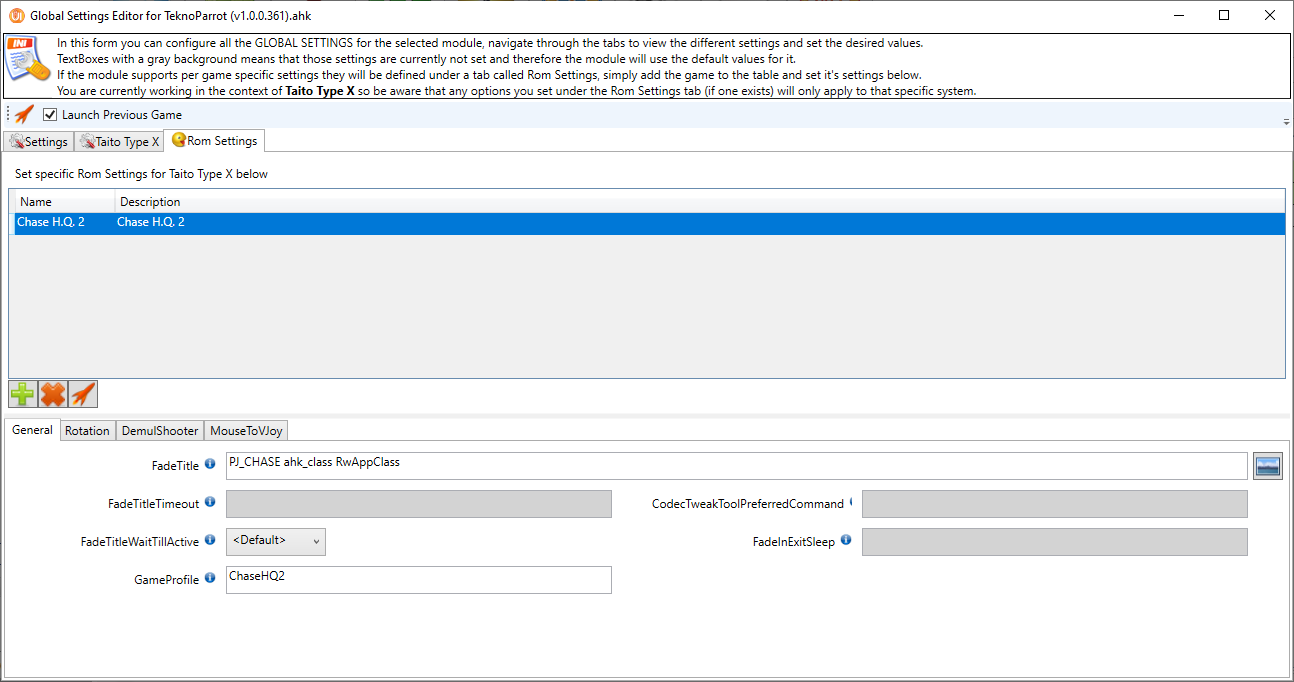Show info for FadeTitleWaitTillActive
The height and width of the screenshot is (682, 1294).
pos(210,540)
